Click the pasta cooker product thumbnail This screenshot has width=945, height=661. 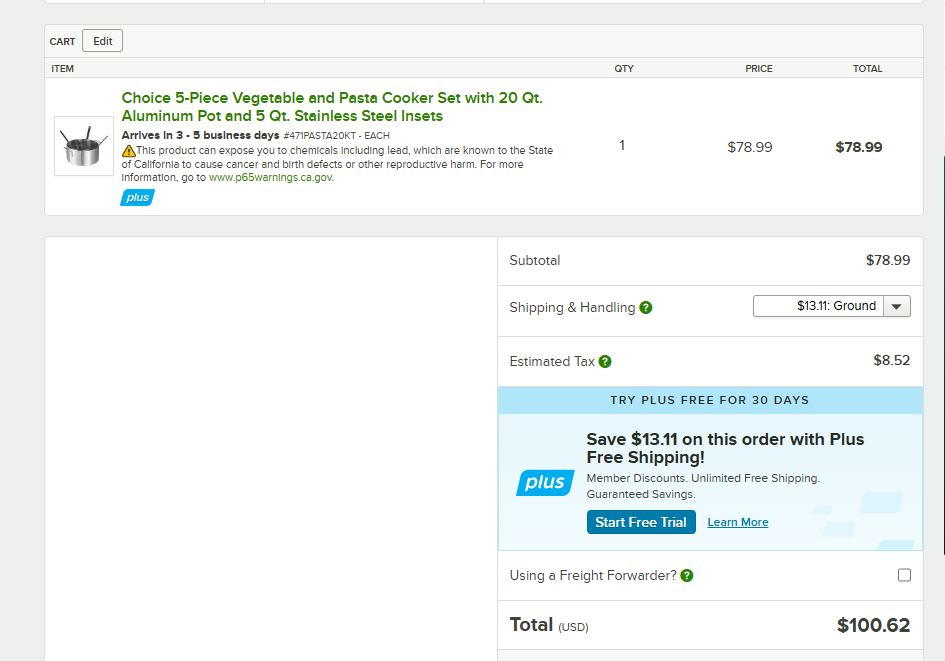84,146
